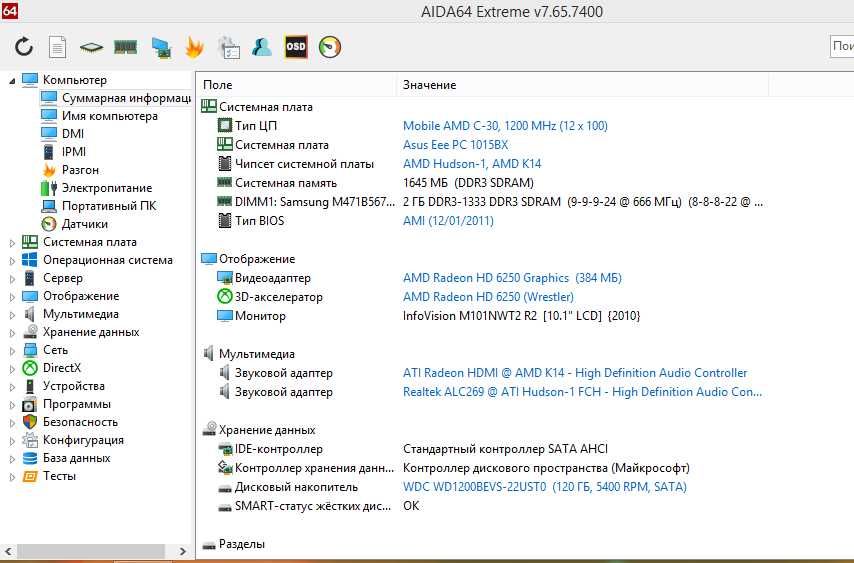Click the Мультимедиа section header in list
The image size is (854, 563).
coord(257,354)
